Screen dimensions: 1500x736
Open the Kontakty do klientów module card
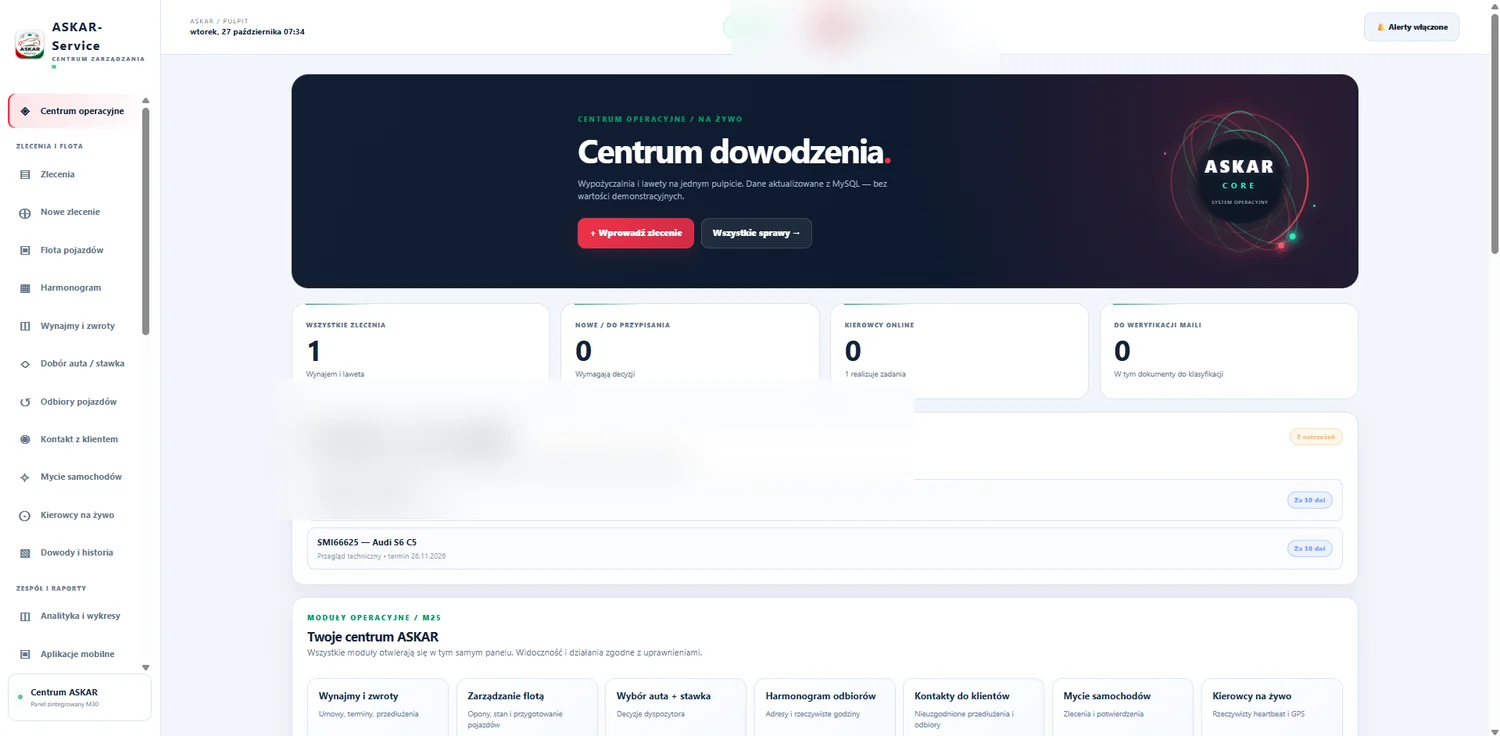tap(974, 707)
